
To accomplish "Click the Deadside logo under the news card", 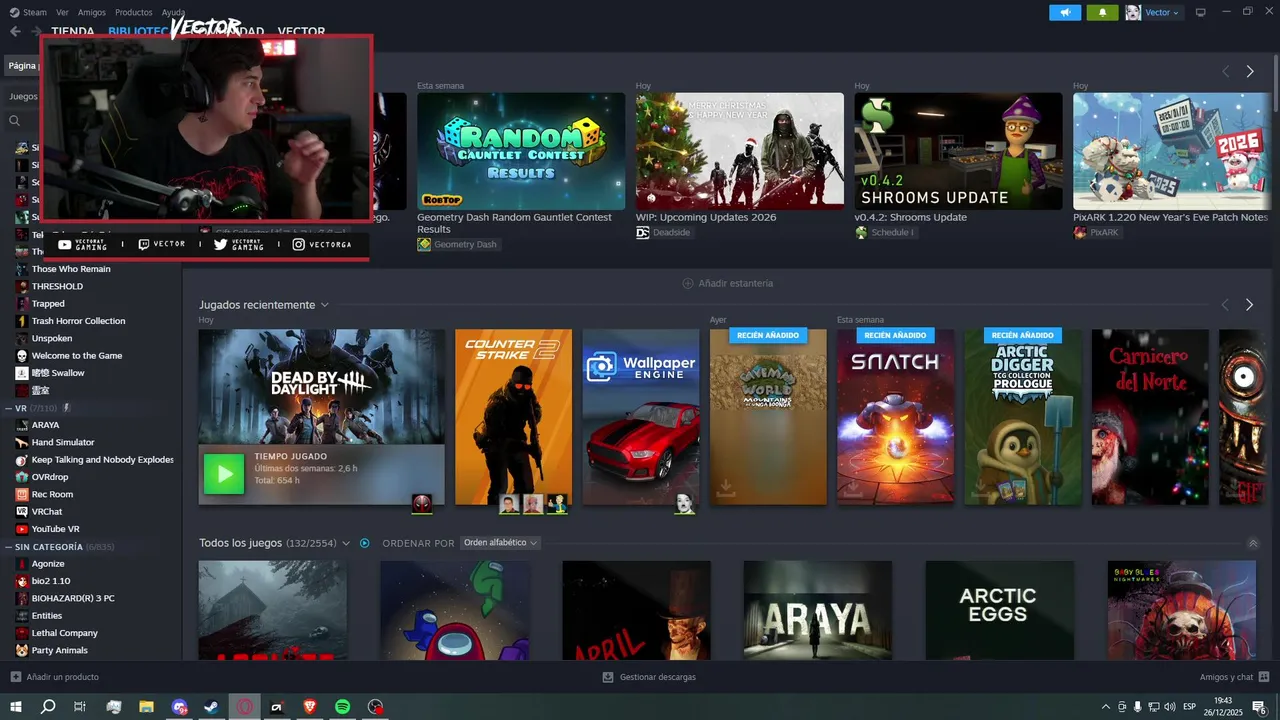I will [x=643, y=232].
